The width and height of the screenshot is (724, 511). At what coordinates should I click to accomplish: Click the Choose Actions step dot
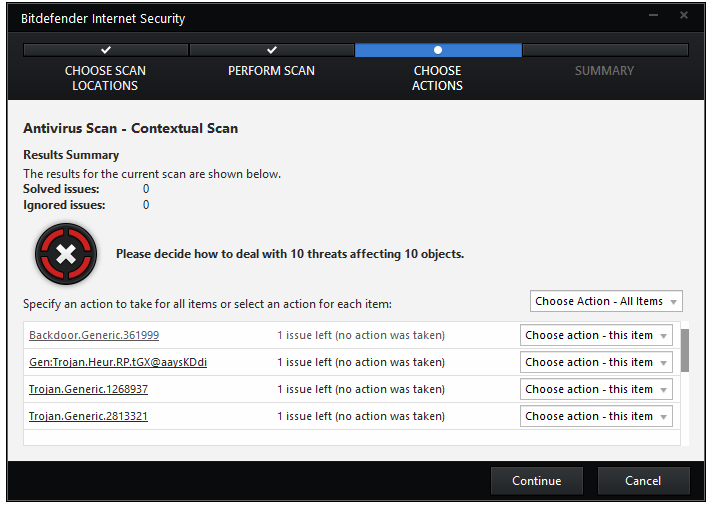coord(437,49)
